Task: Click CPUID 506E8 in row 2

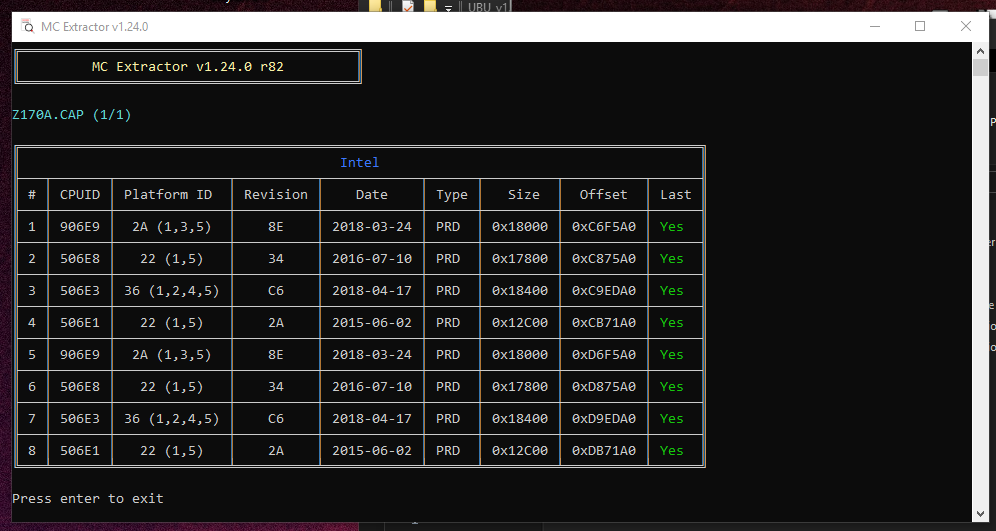Action: [80, 259]
